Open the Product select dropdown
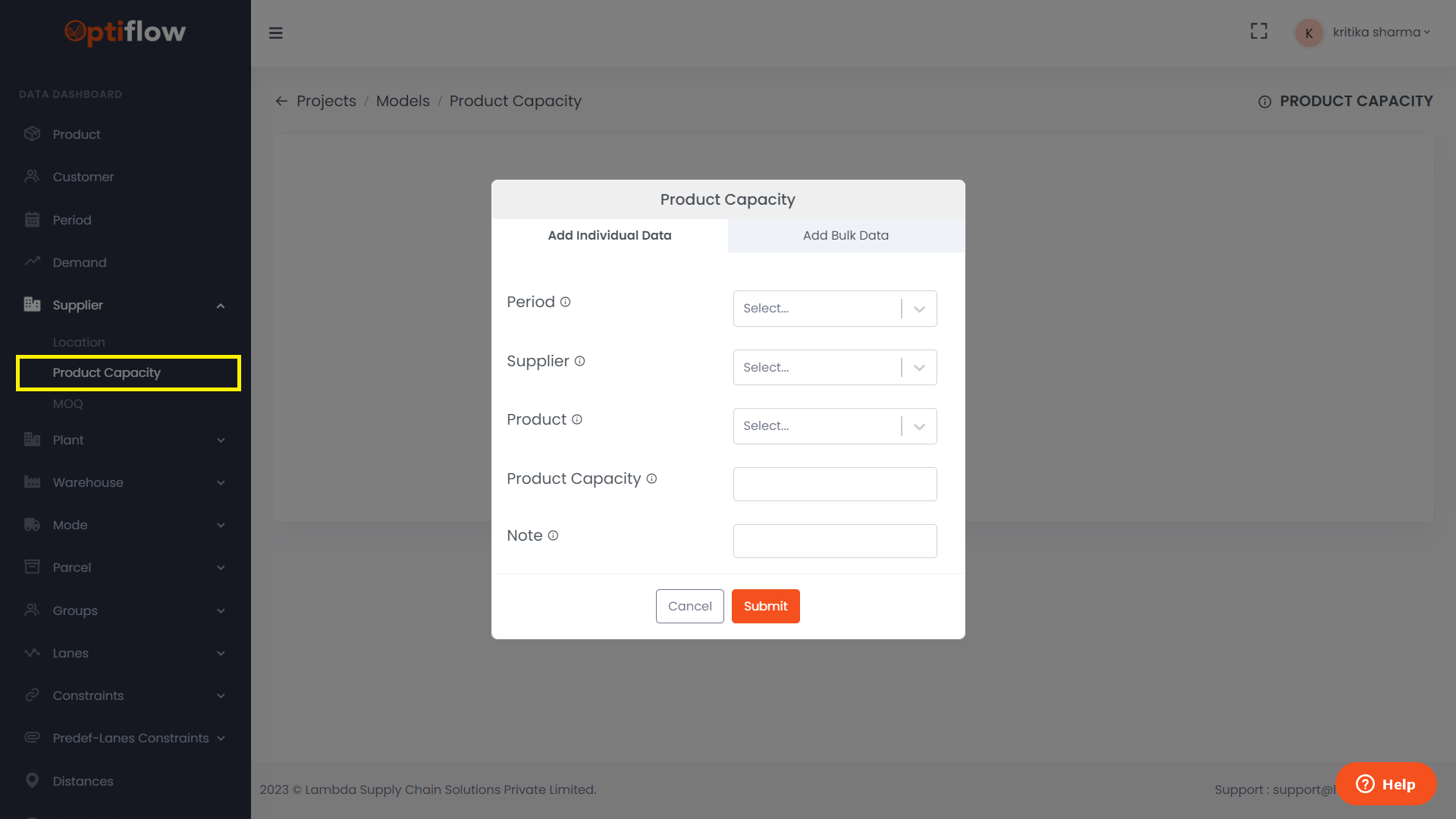The height and width of the screenshot is (819, 1456). tap(834, 426)
